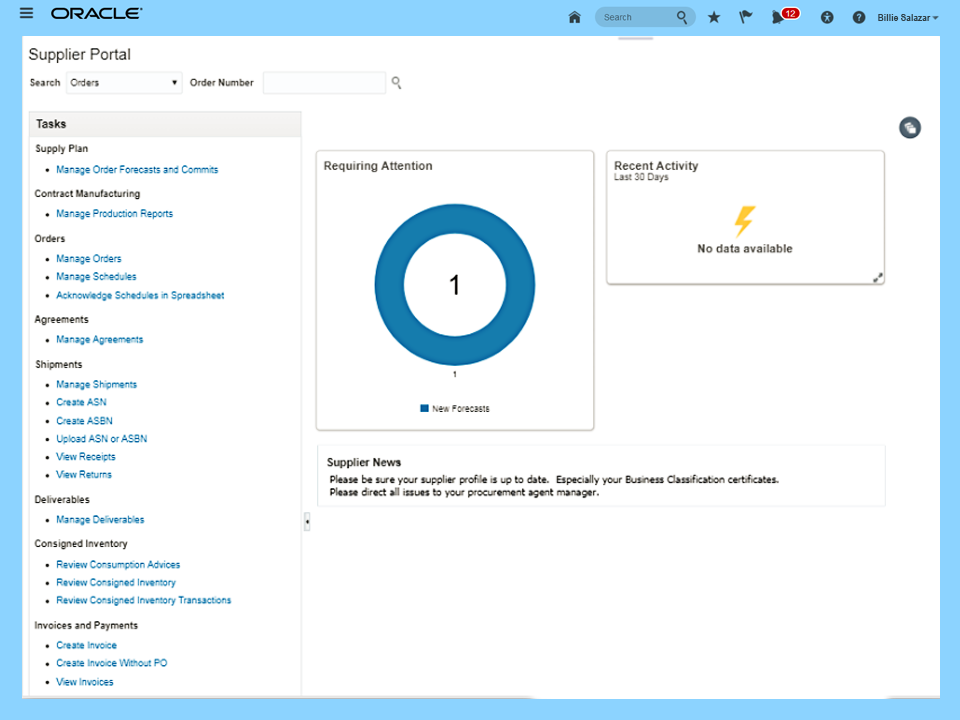This screenshot has height=720, width=960.
Task: Open Manage Production Reports
Action: (114, 214)
